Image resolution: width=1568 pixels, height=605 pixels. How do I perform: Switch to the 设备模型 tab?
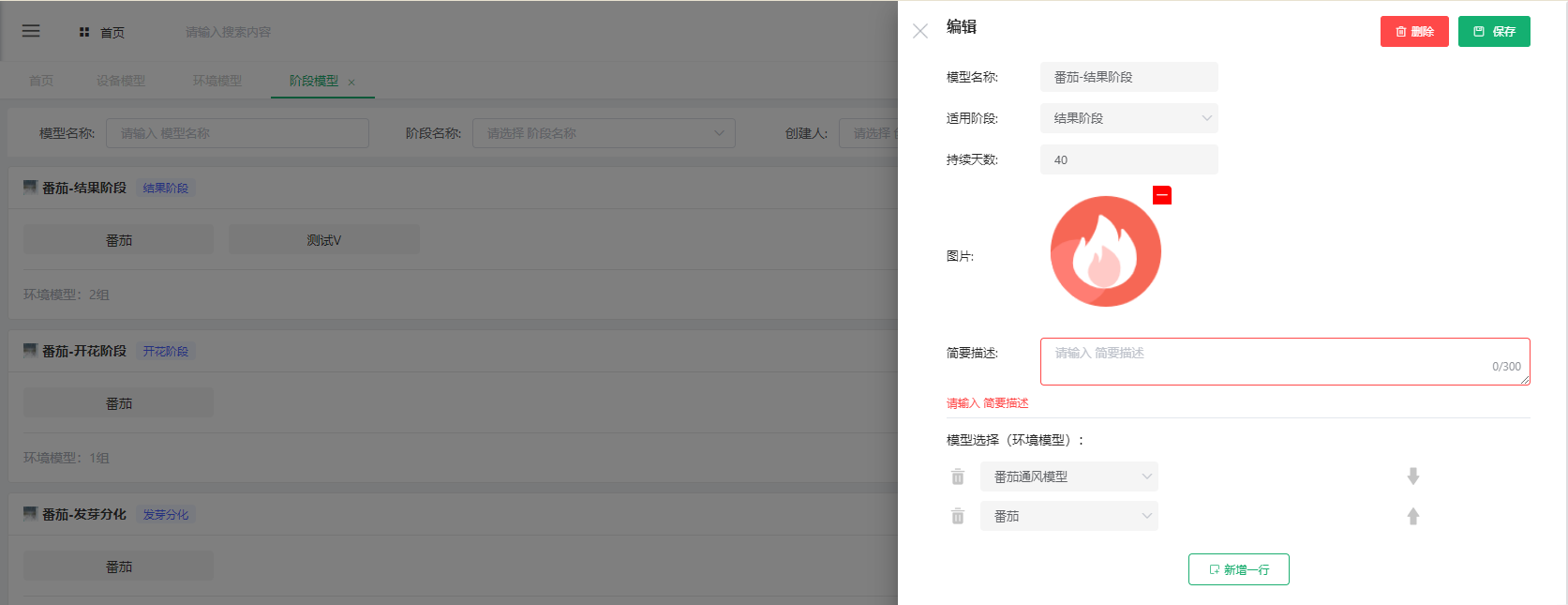(x=120, y=81)
